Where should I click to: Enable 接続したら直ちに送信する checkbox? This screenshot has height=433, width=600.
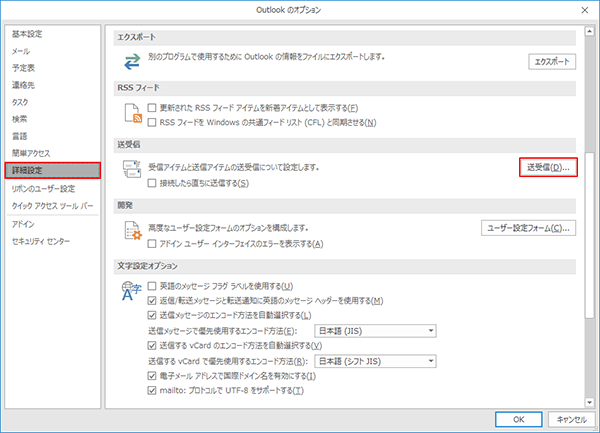pyautogui.click(x=152, y=184)
